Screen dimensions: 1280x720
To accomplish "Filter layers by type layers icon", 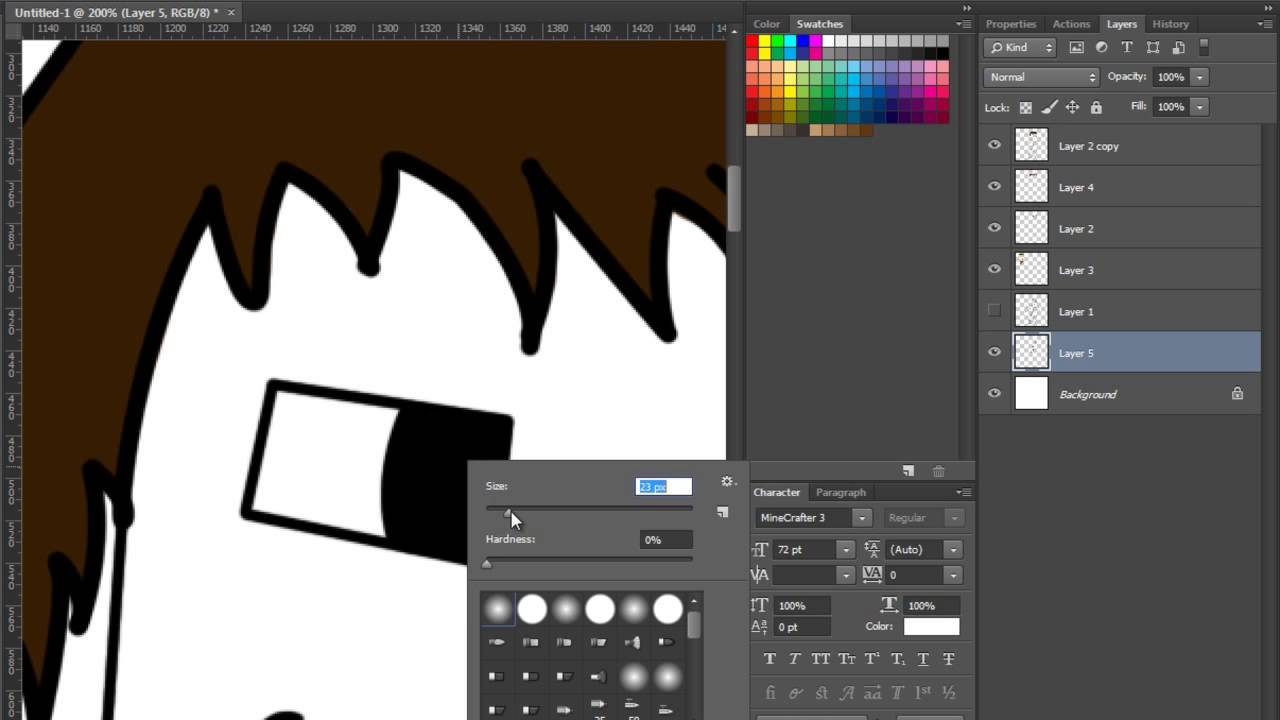I will [x=1127, y=47].
